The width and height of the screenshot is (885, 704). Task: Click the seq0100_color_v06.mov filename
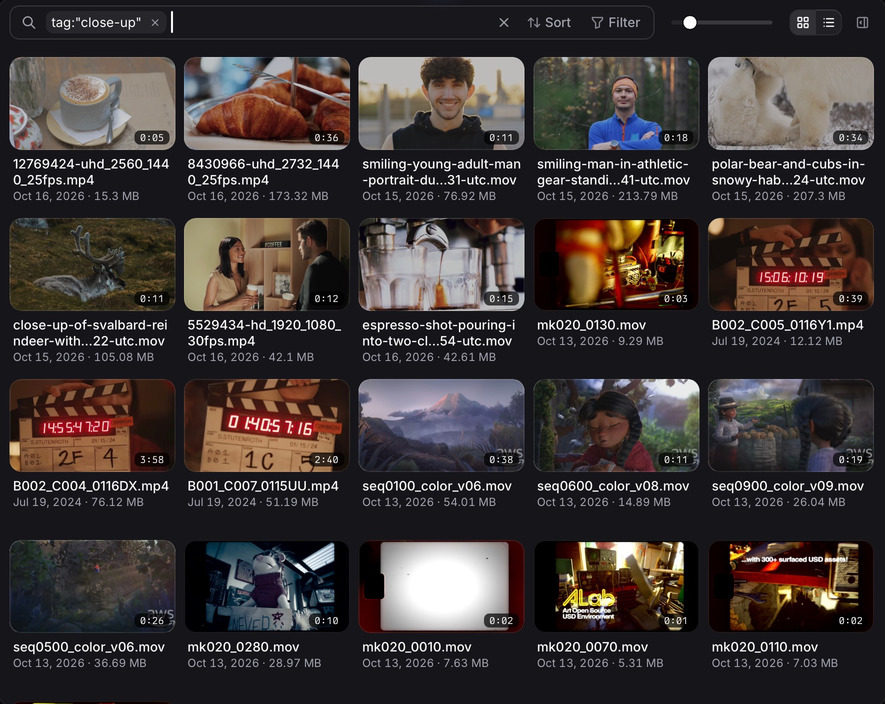[437, 486]
